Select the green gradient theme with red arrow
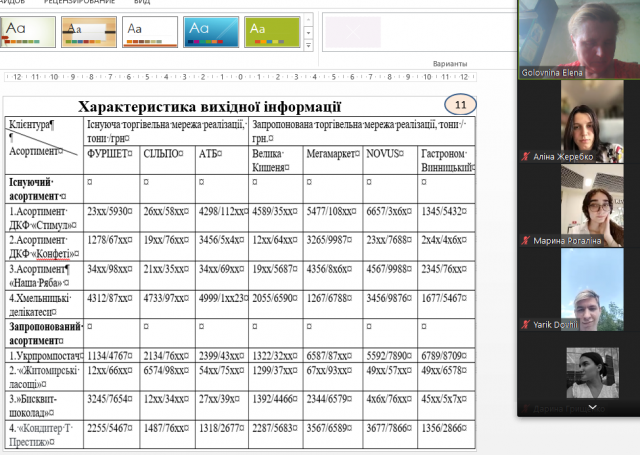Screen dimensions: 640x455 pos(27,32)
